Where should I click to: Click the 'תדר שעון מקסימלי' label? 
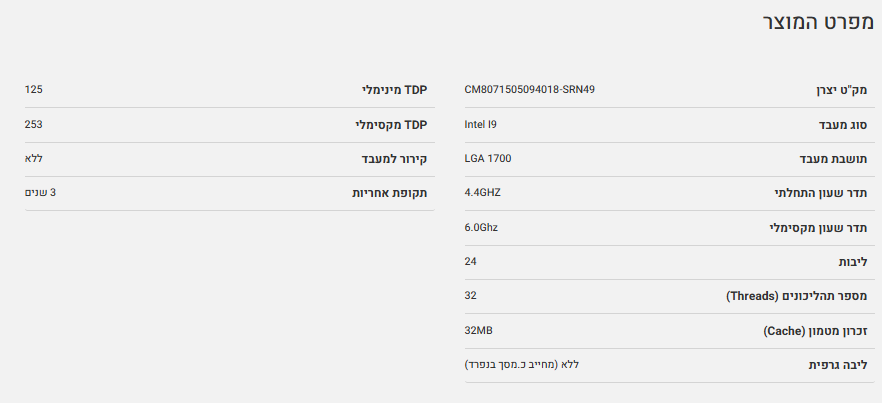[x=818, y=228]
